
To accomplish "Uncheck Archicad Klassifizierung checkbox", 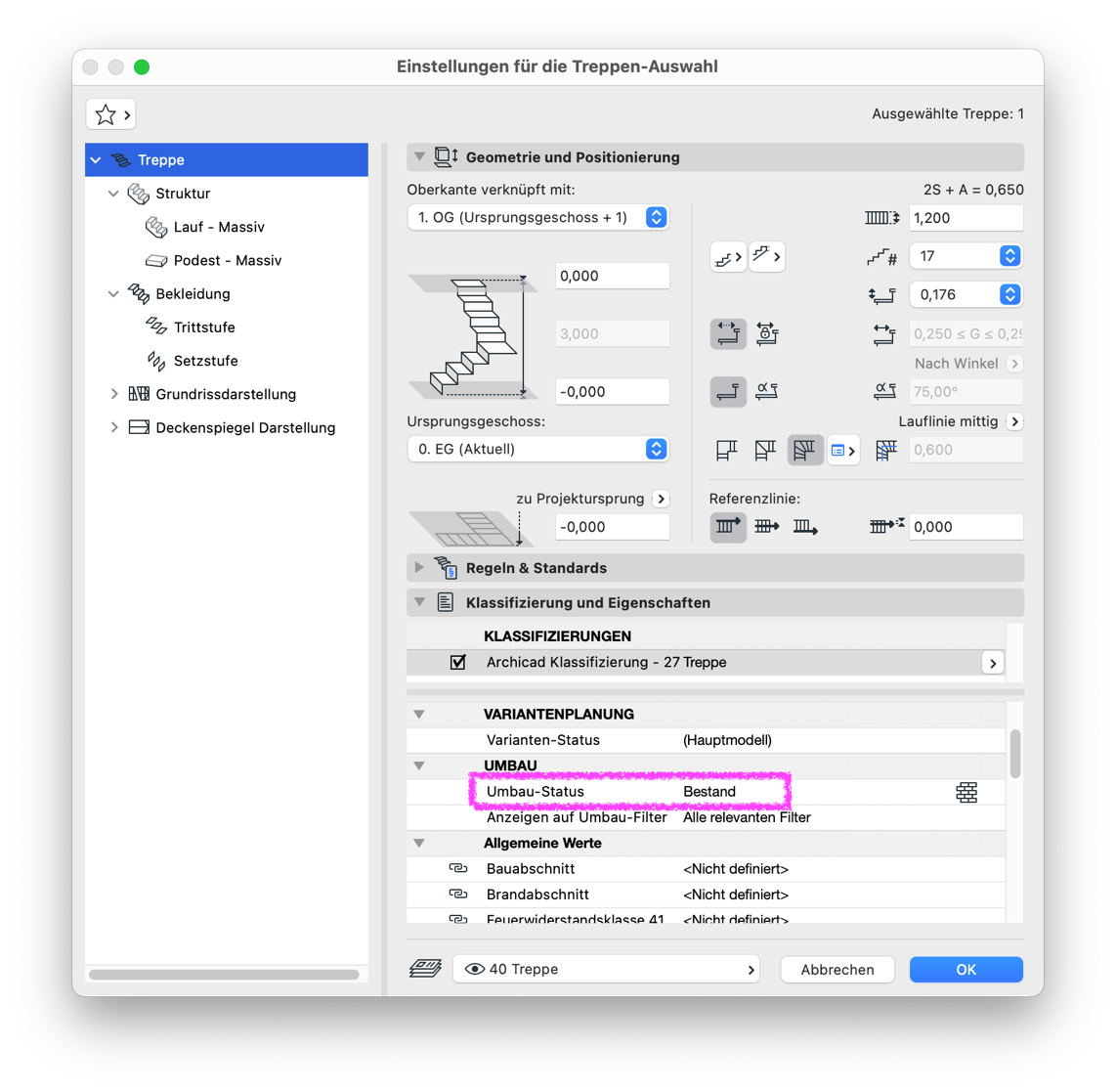I will point(458,662).
